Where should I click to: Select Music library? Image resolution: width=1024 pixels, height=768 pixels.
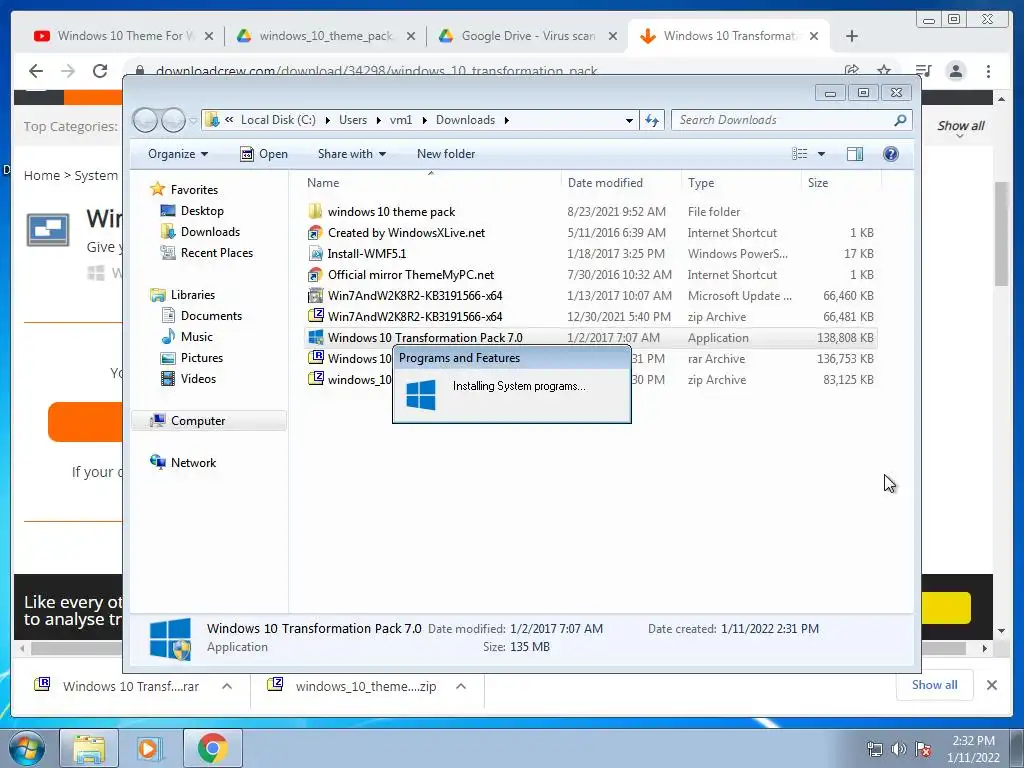coord(196,336)
